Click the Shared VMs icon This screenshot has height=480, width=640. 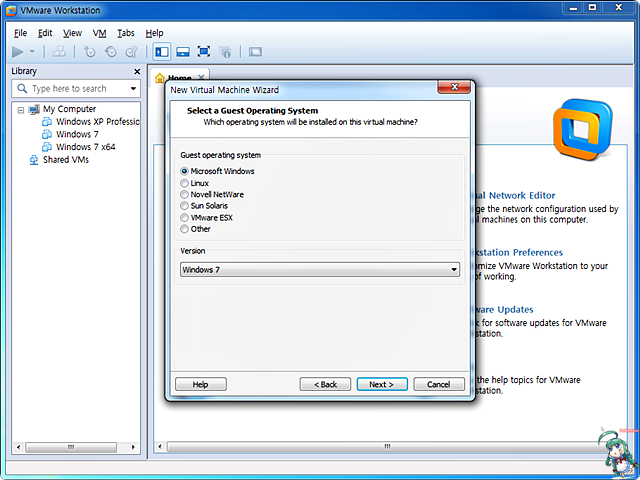coord(34,160)
